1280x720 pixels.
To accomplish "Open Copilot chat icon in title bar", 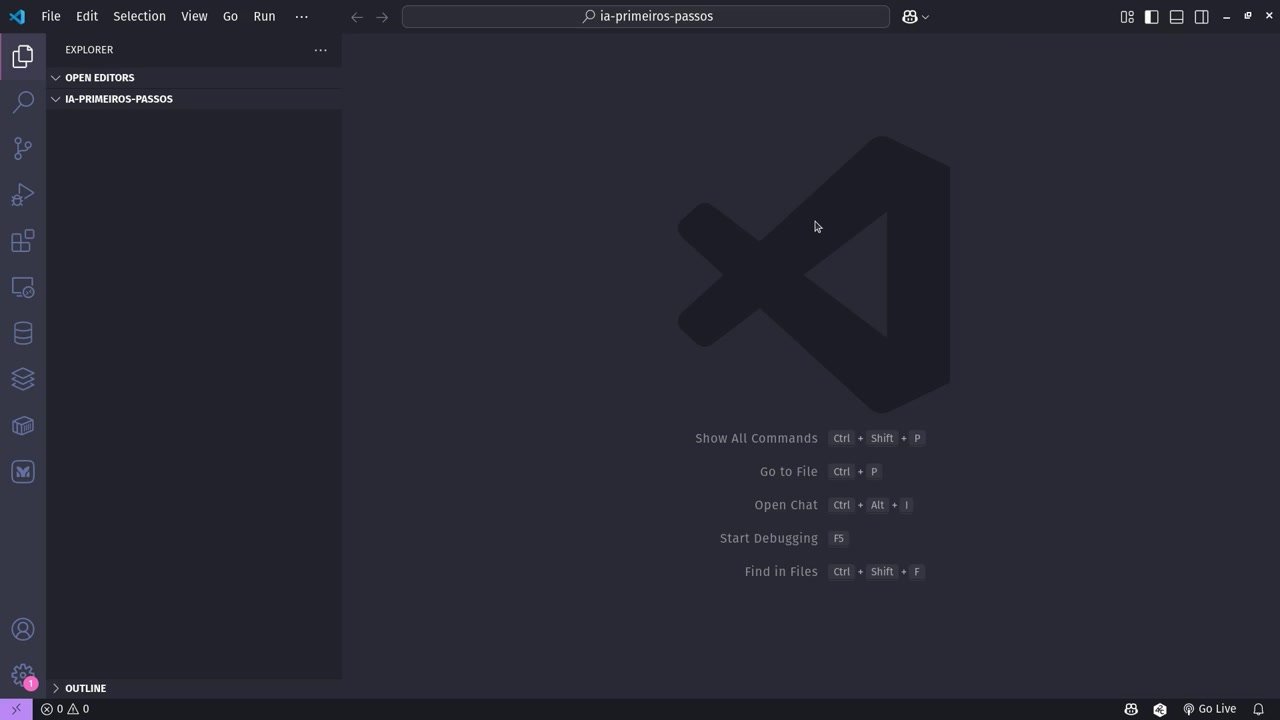I will [909, 16].
